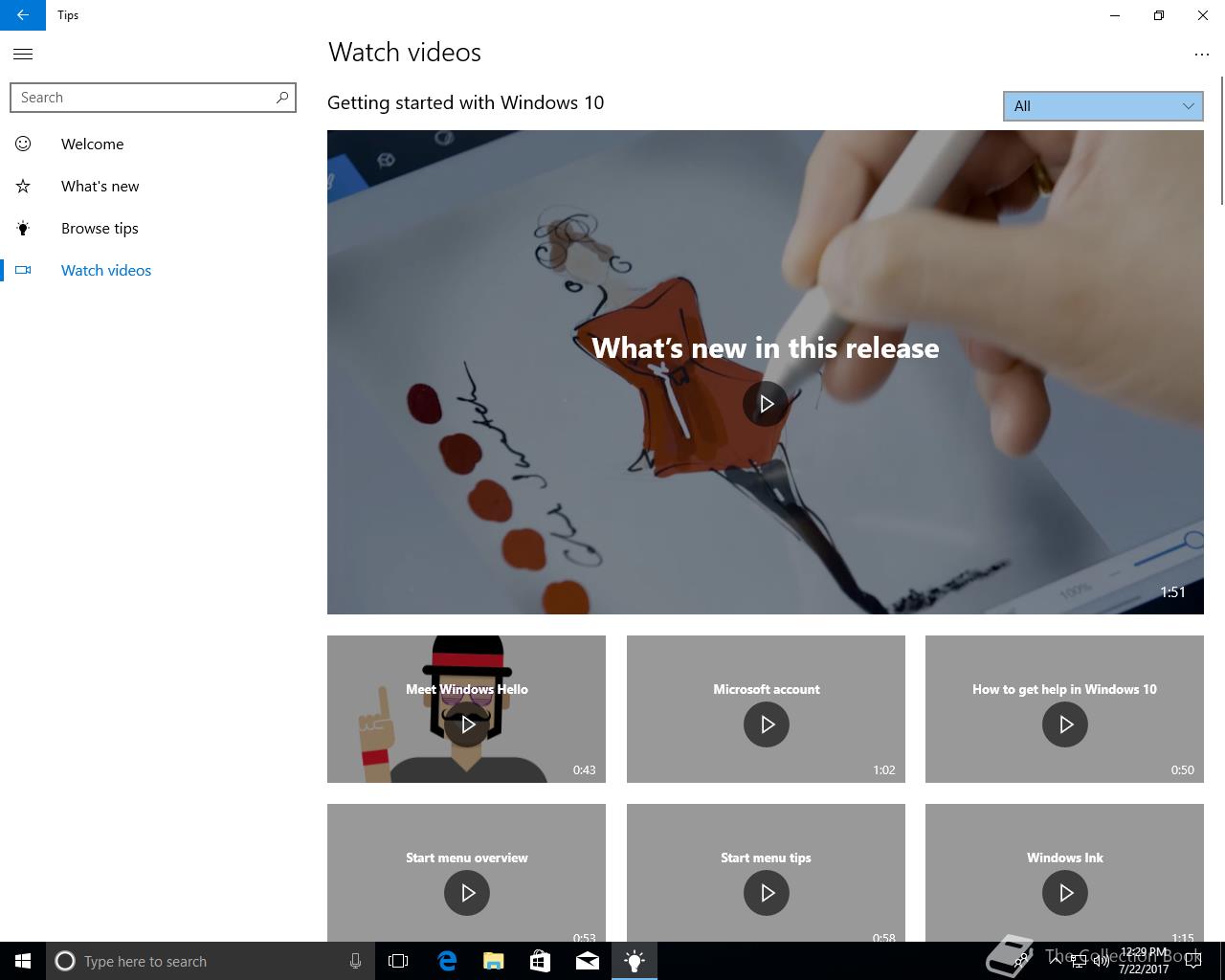1225x980 pixels.
Task: Click the Meet Windows Hello title
Action: pos(467,689)
